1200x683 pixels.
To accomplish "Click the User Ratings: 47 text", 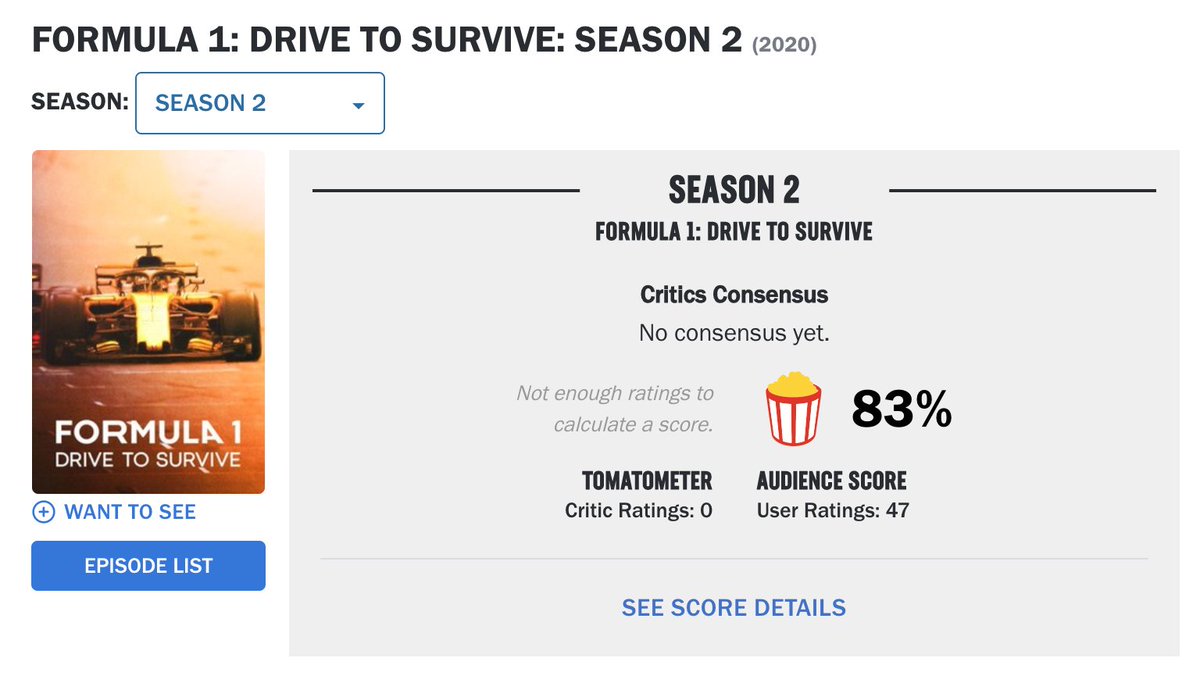I will point(833,511).
